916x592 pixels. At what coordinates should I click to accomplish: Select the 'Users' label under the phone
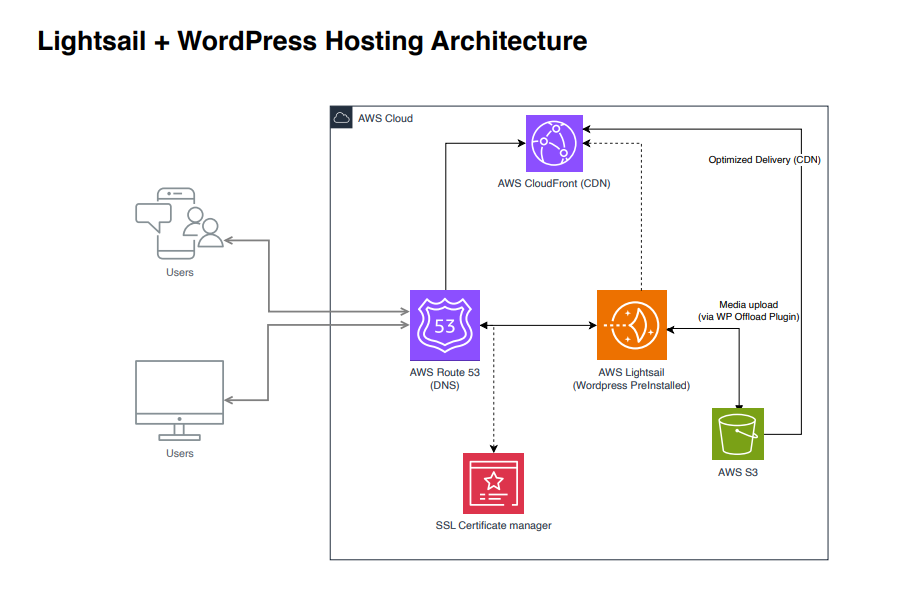179,272
